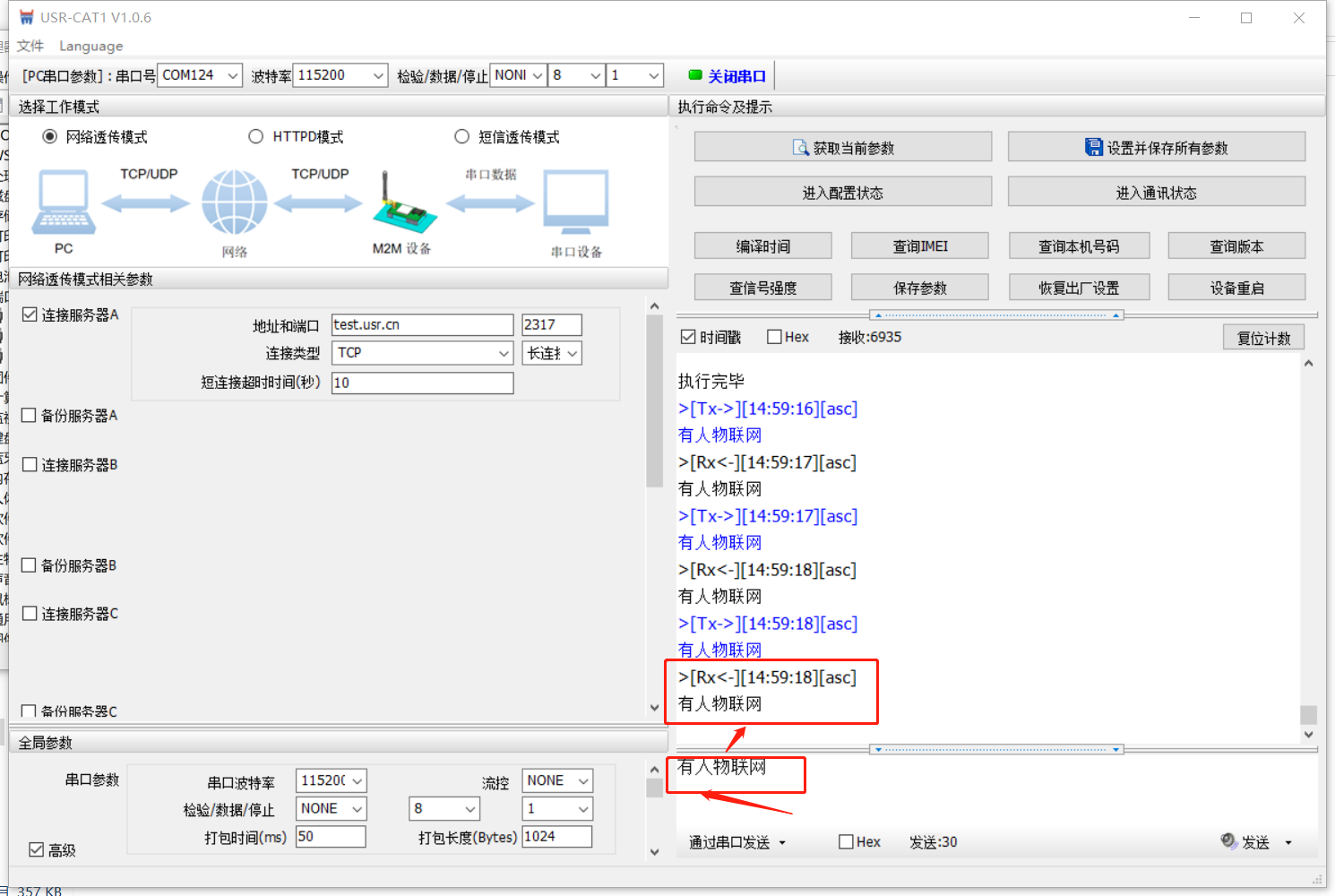
Task: Open the Language menu
Action: tap(90, 47)
